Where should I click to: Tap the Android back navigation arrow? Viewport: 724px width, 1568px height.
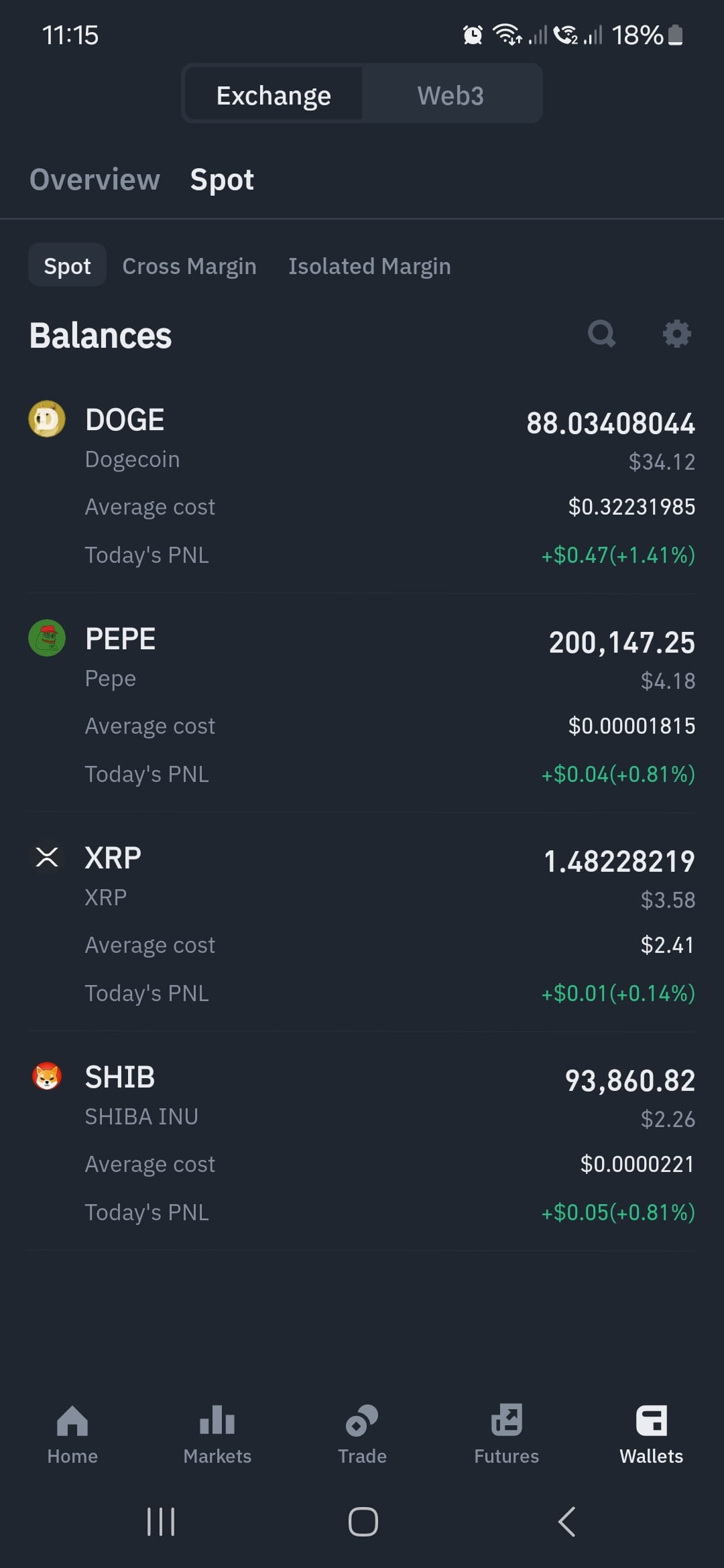(x=566, y=1521)
